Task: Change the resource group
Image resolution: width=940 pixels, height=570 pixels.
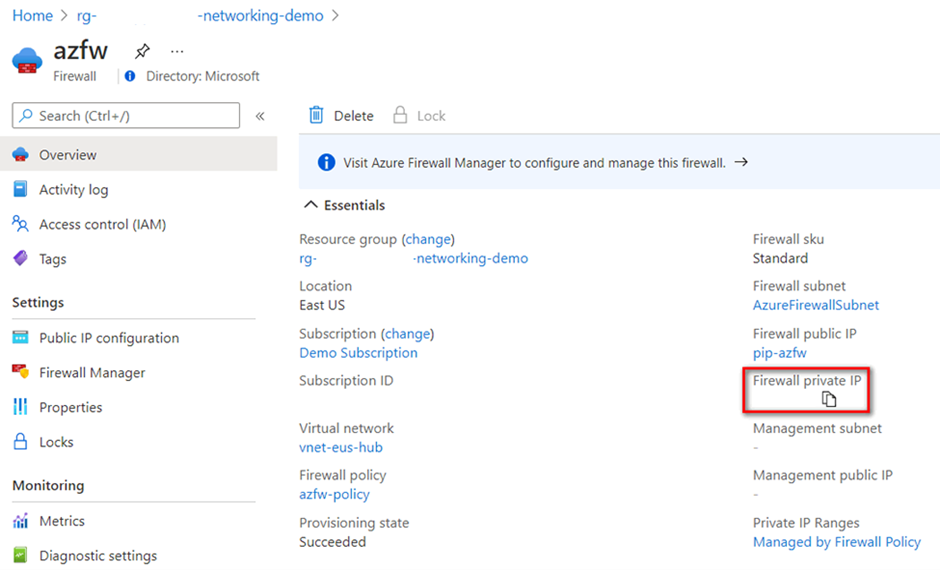Action: point(428,239)
